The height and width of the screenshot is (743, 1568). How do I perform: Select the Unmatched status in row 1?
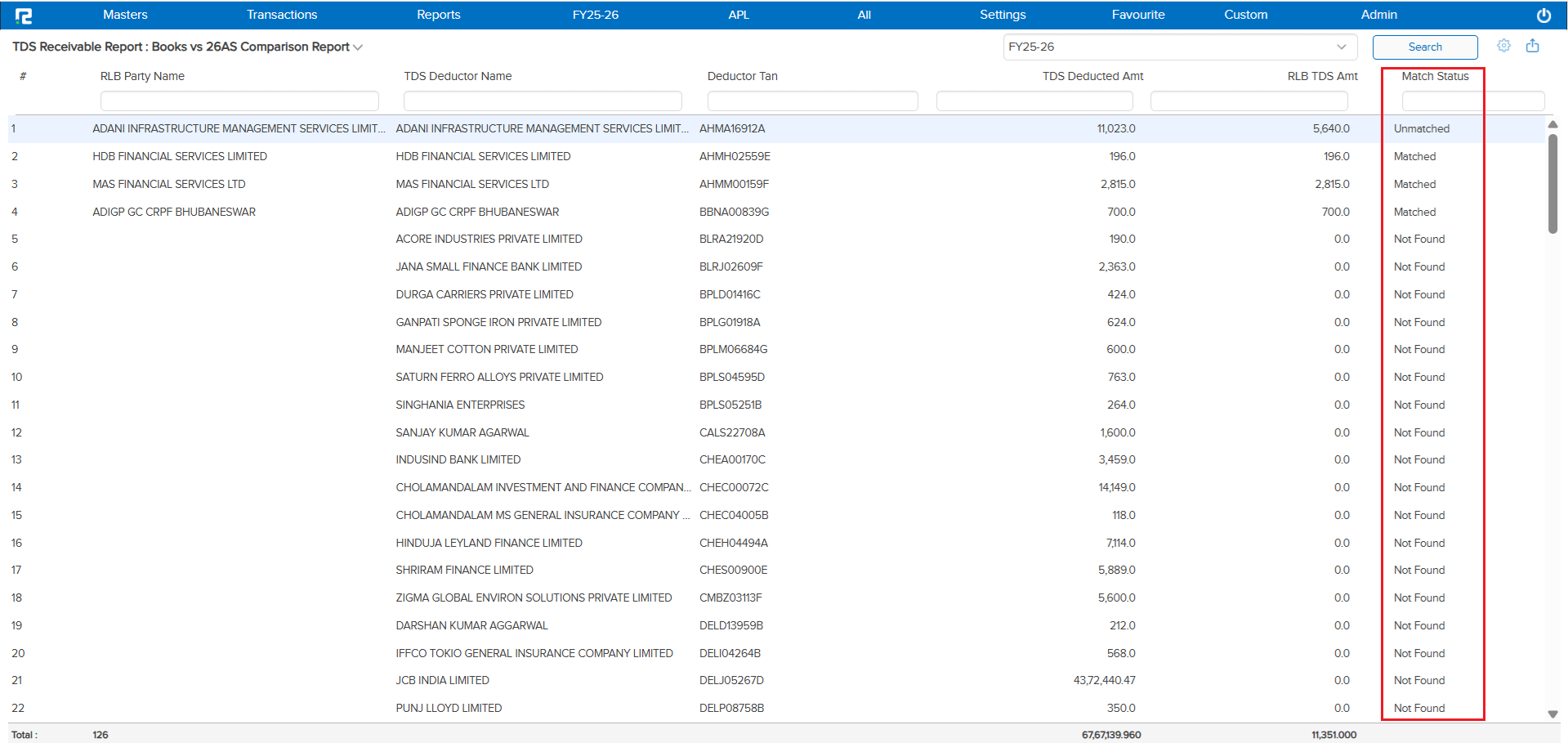(1422, 128)
